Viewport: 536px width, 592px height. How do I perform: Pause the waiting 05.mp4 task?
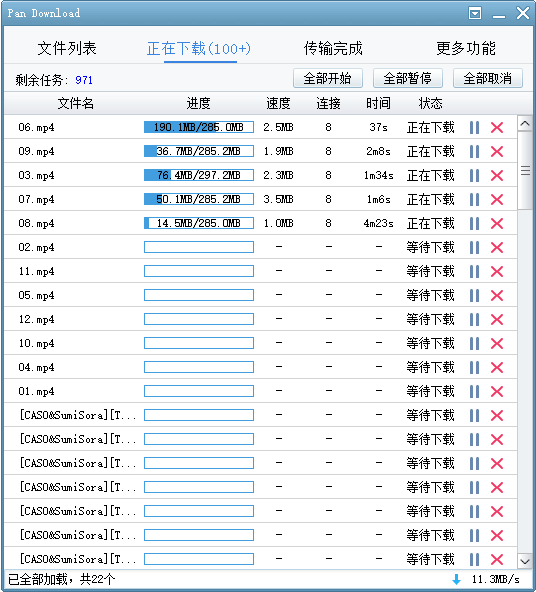click(474, 295)
